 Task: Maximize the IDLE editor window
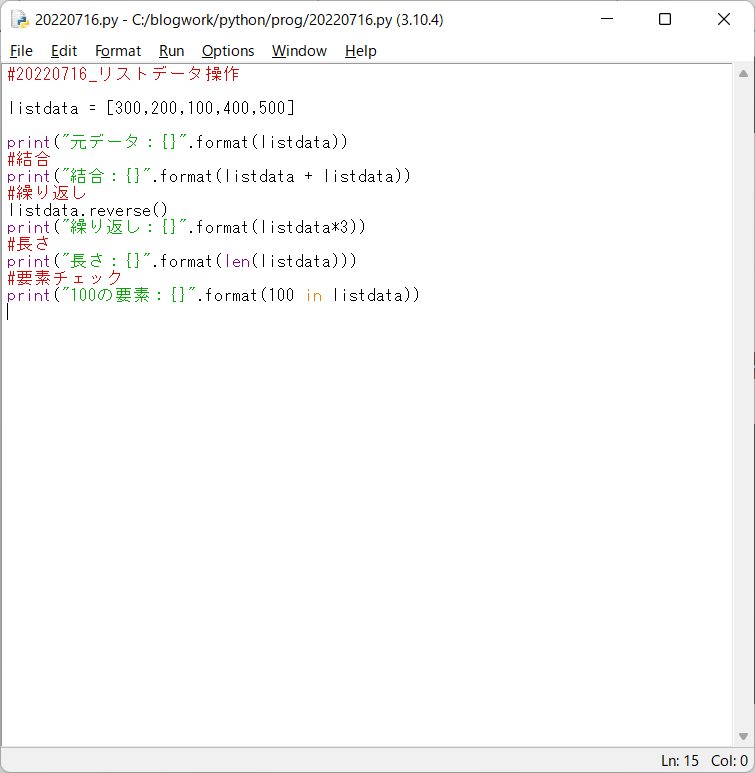coord(665,19)
